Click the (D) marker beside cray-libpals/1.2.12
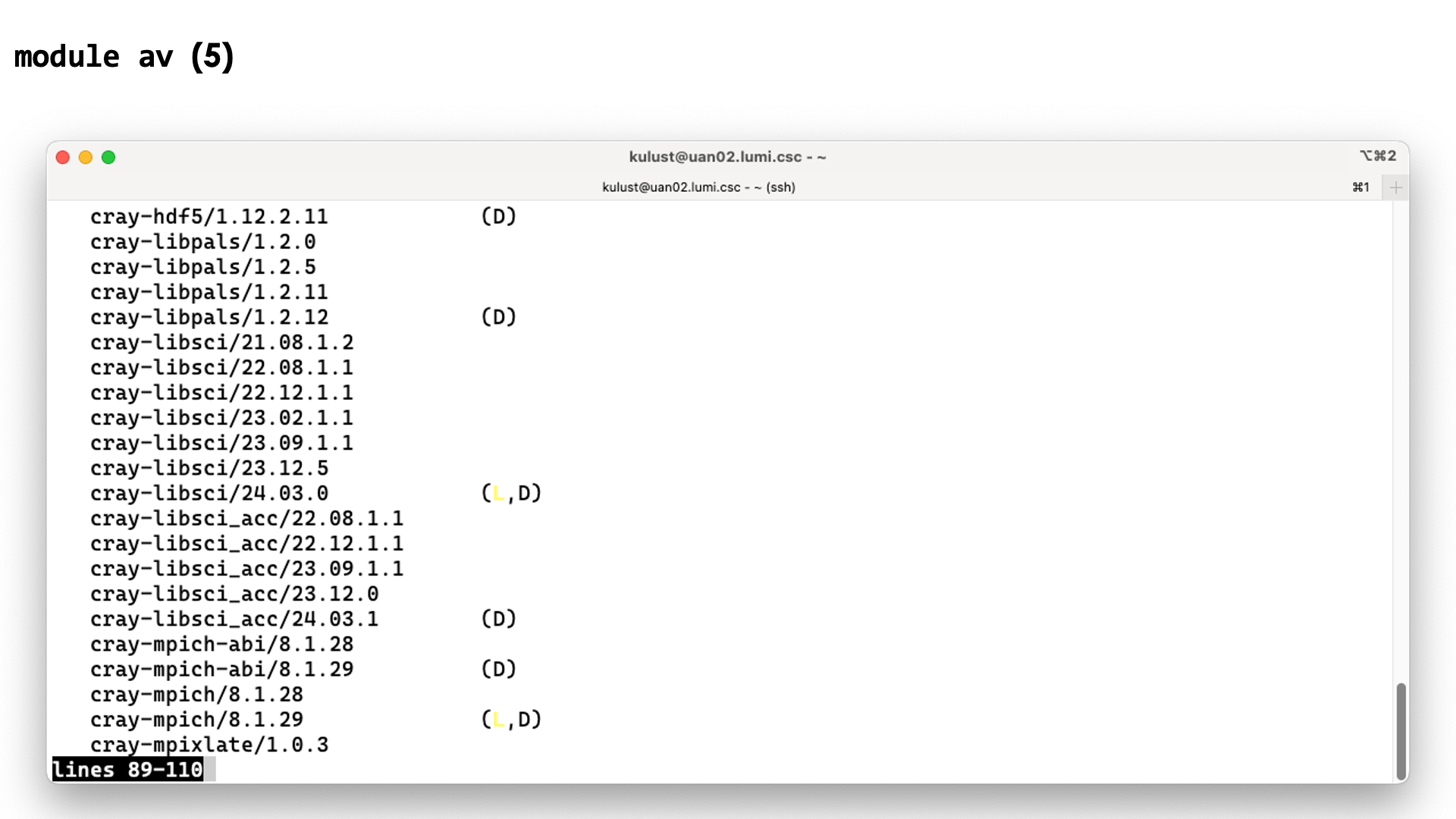The height and width of the screenshot is (819, 1456). click(x=499, y=317)
